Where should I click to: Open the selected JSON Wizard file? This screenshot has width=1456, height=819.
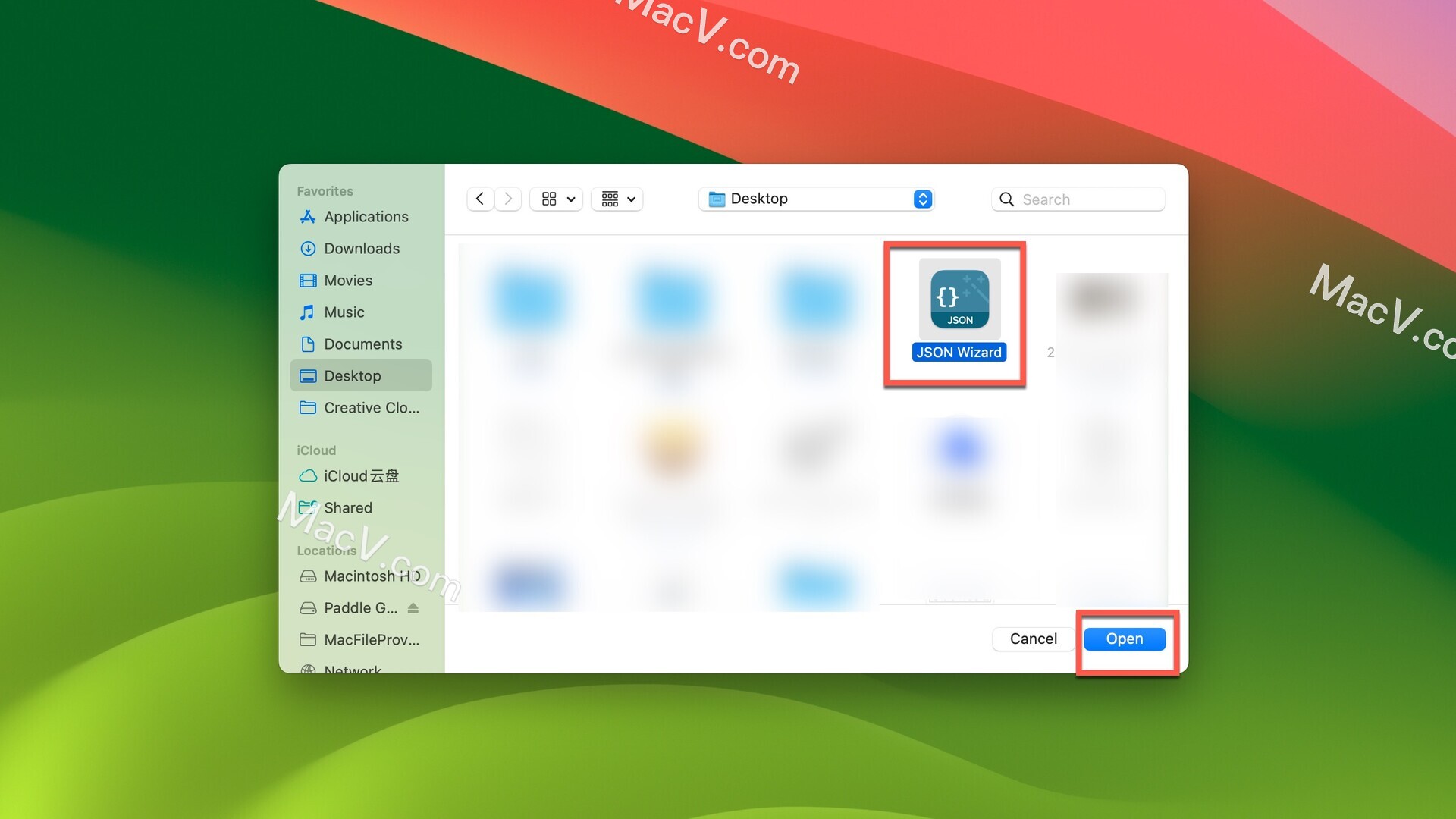coord(1124,638)
